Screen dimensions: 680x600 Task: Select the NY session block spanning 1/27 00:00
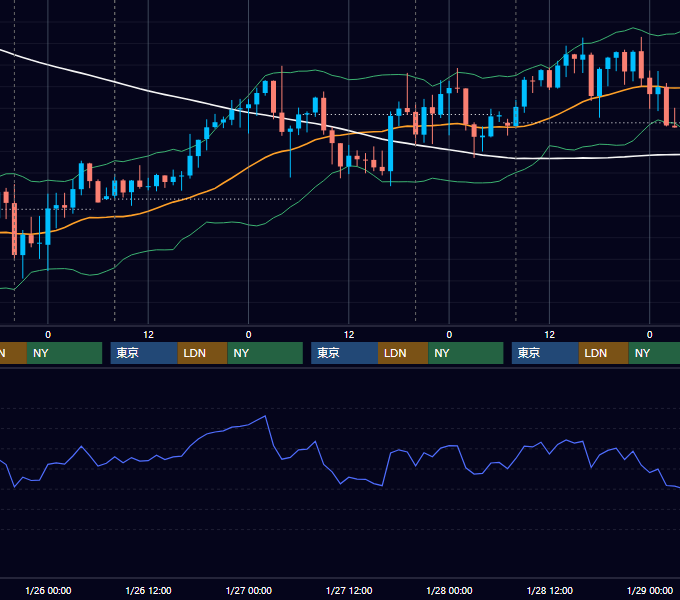click(x=265, y=353)
